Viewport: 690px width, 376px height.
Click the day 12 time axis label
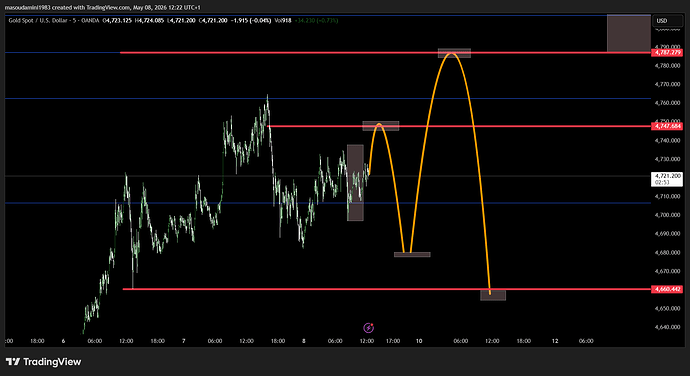point(555,341)
